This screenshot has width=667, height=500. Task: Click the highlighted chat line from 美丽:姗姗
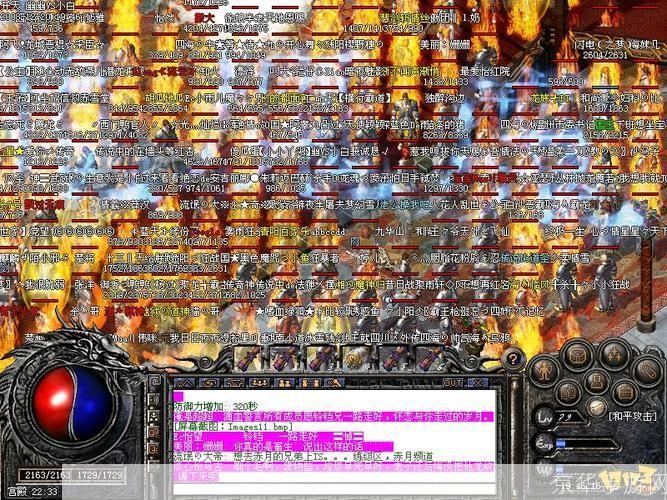pyautogui.click(x=283, y=446)
